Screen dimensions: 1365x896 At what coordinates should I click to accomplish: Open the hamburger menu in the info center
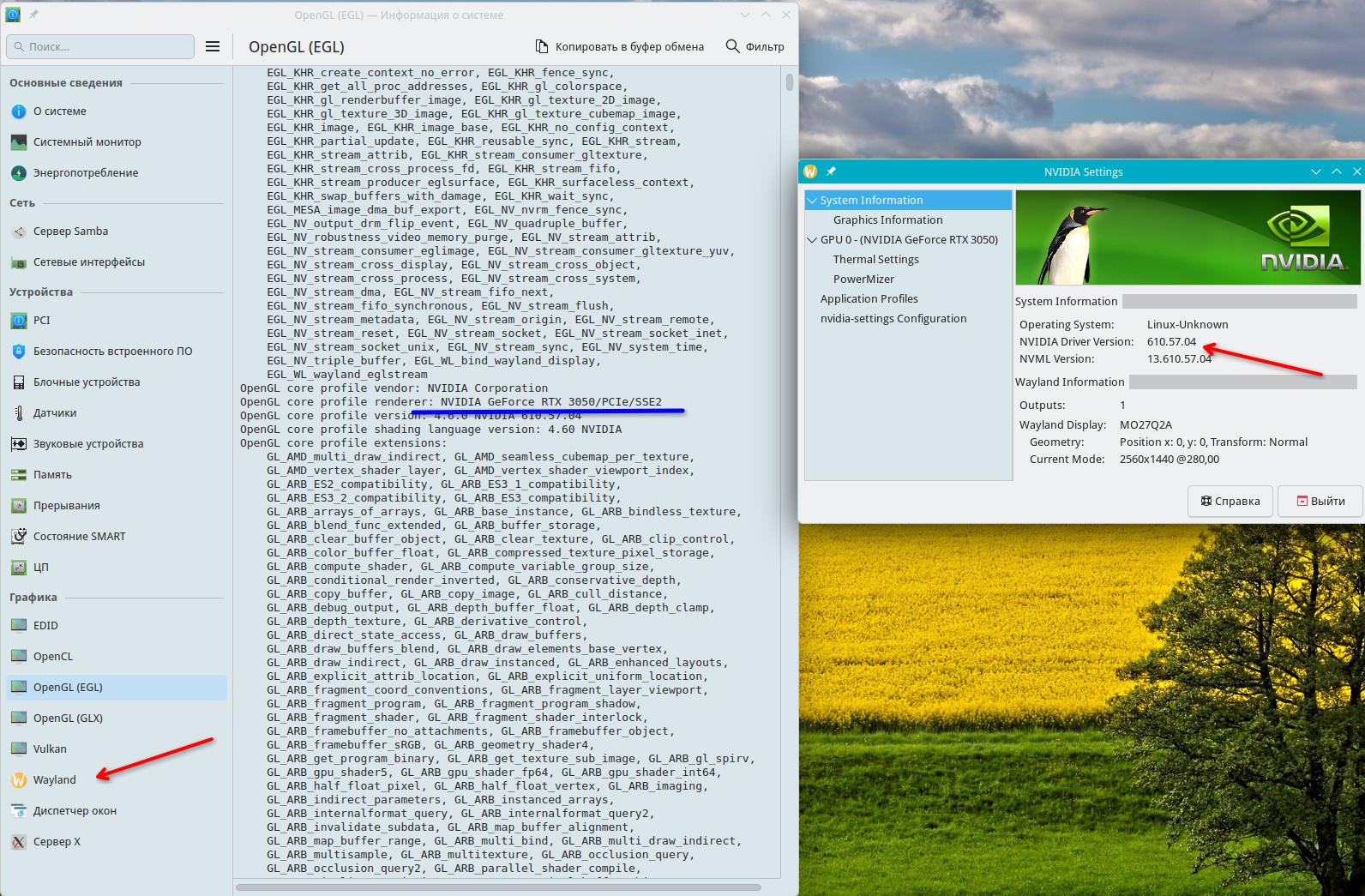point(213,46)
